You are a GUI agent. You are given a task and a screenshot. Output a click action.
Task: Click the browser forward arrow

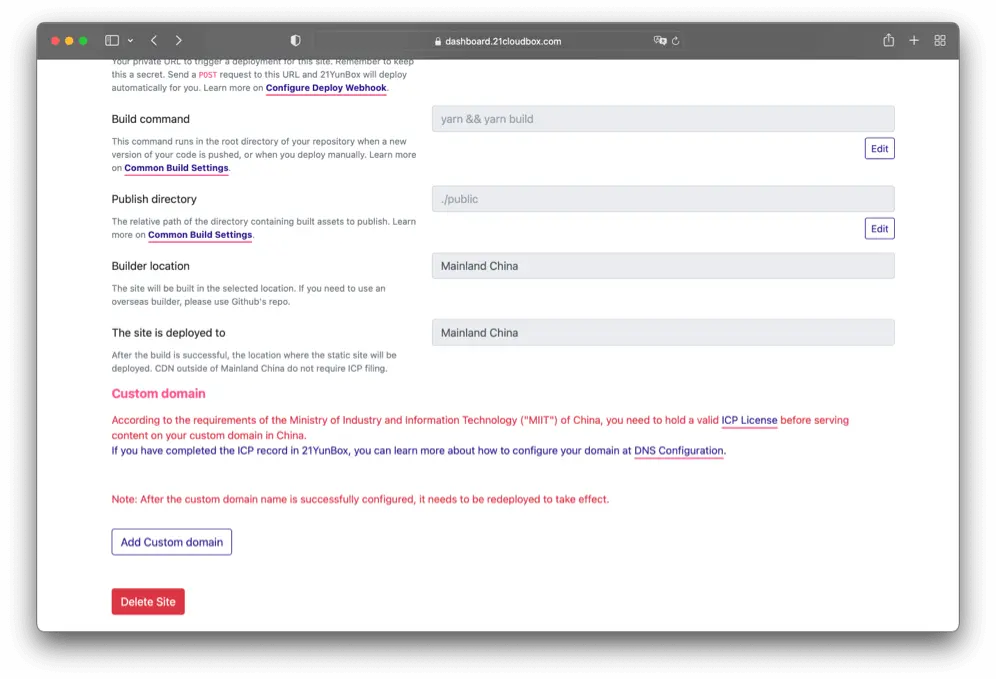tap(178, 41)
